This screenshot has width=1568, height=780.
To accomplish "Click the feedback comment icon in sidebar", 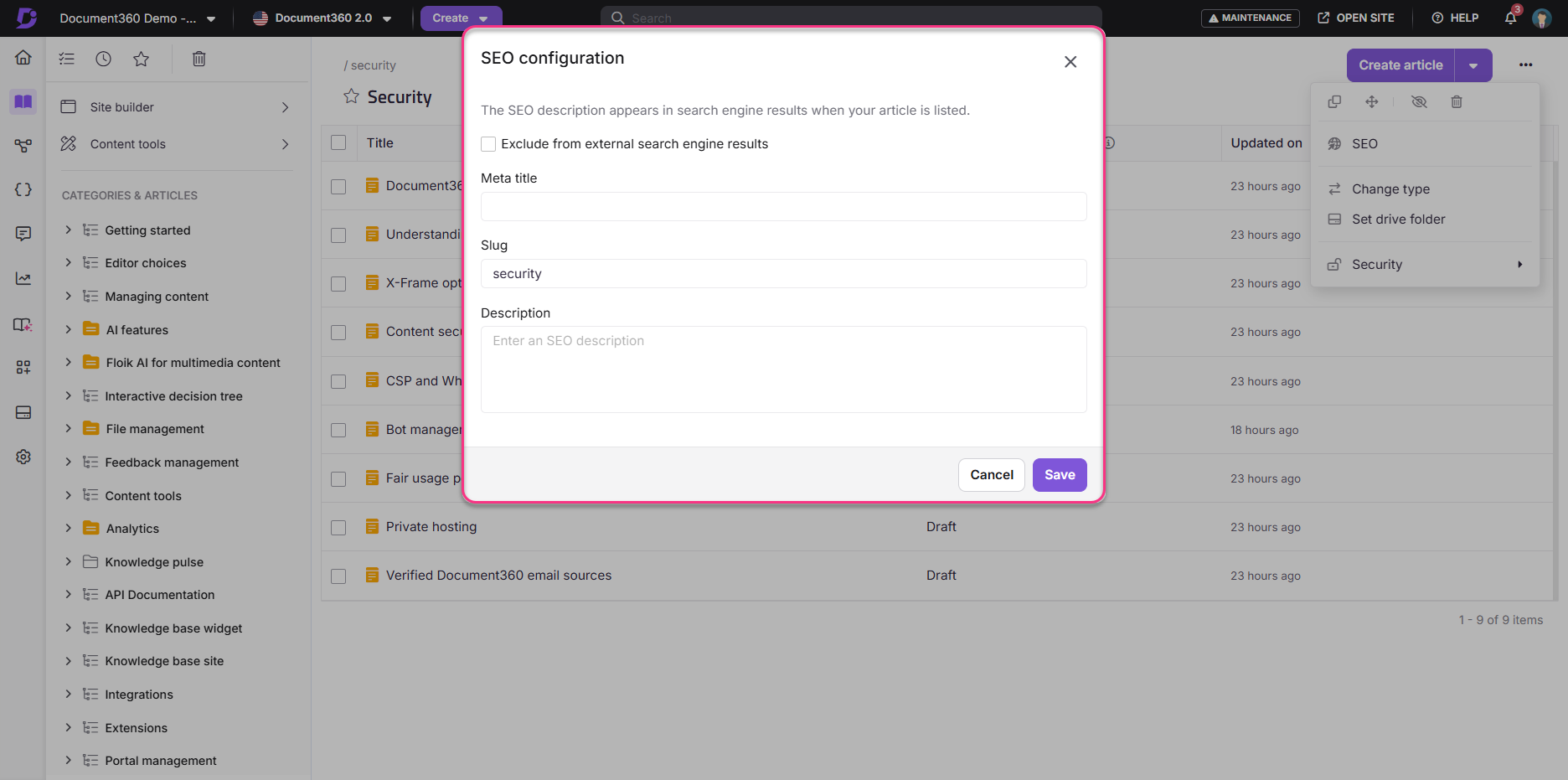I will [23, 233].
